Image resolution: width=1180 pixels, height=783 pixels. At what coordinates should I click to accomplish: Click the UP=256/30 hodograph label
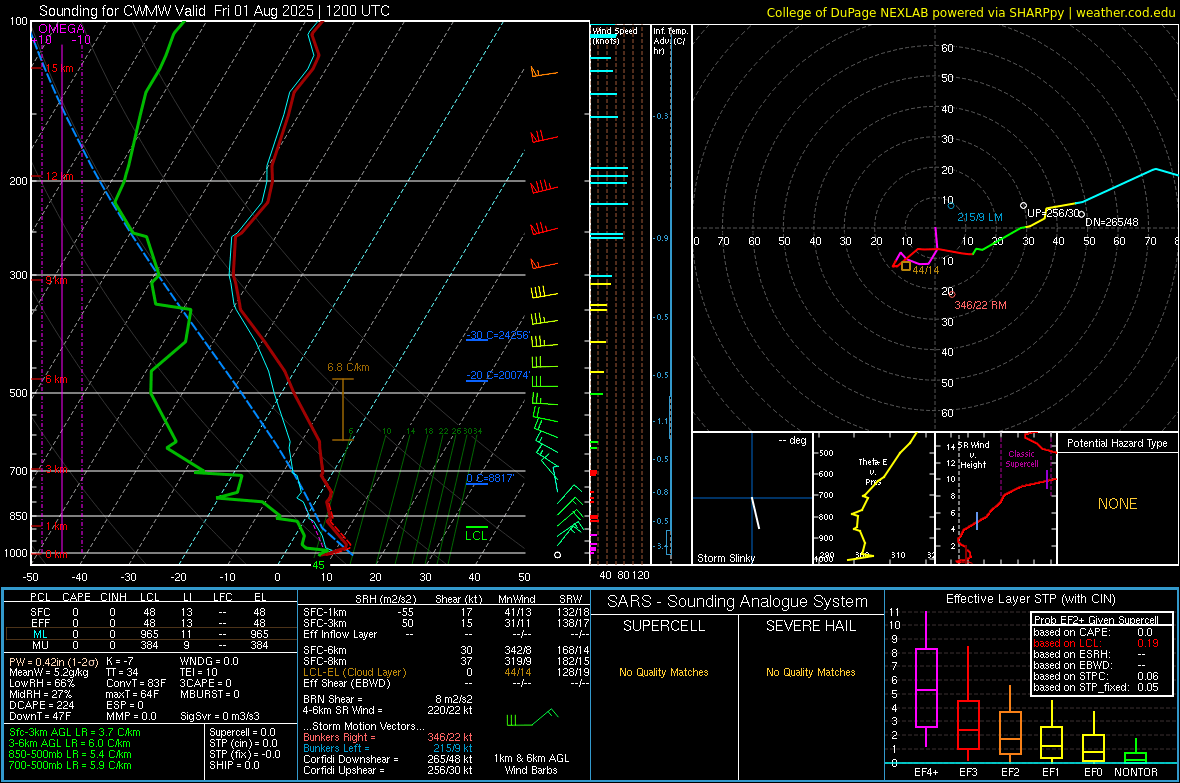tap(1054, 213)
